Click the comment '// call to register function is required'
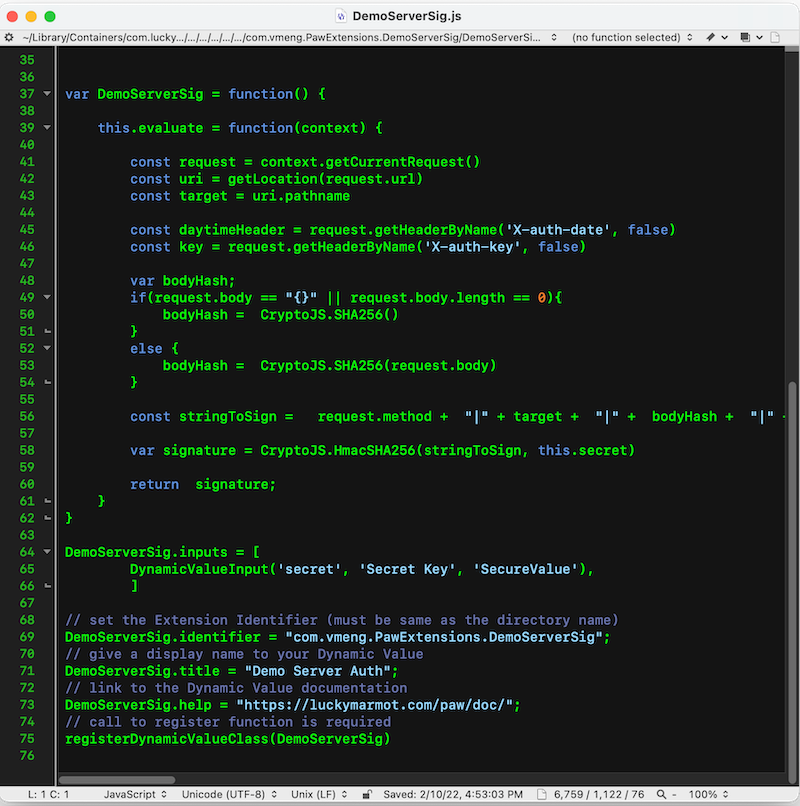 [228, 722]
